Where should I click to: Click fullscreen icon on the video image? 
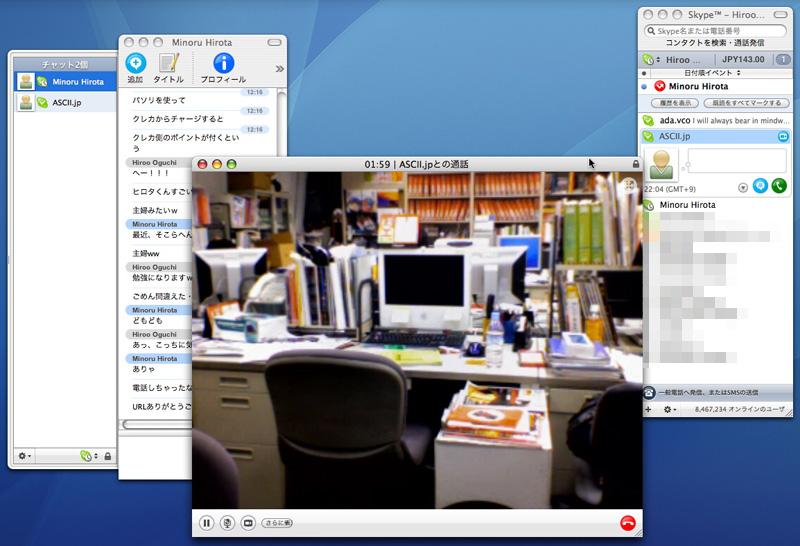(x=630, y=184)
